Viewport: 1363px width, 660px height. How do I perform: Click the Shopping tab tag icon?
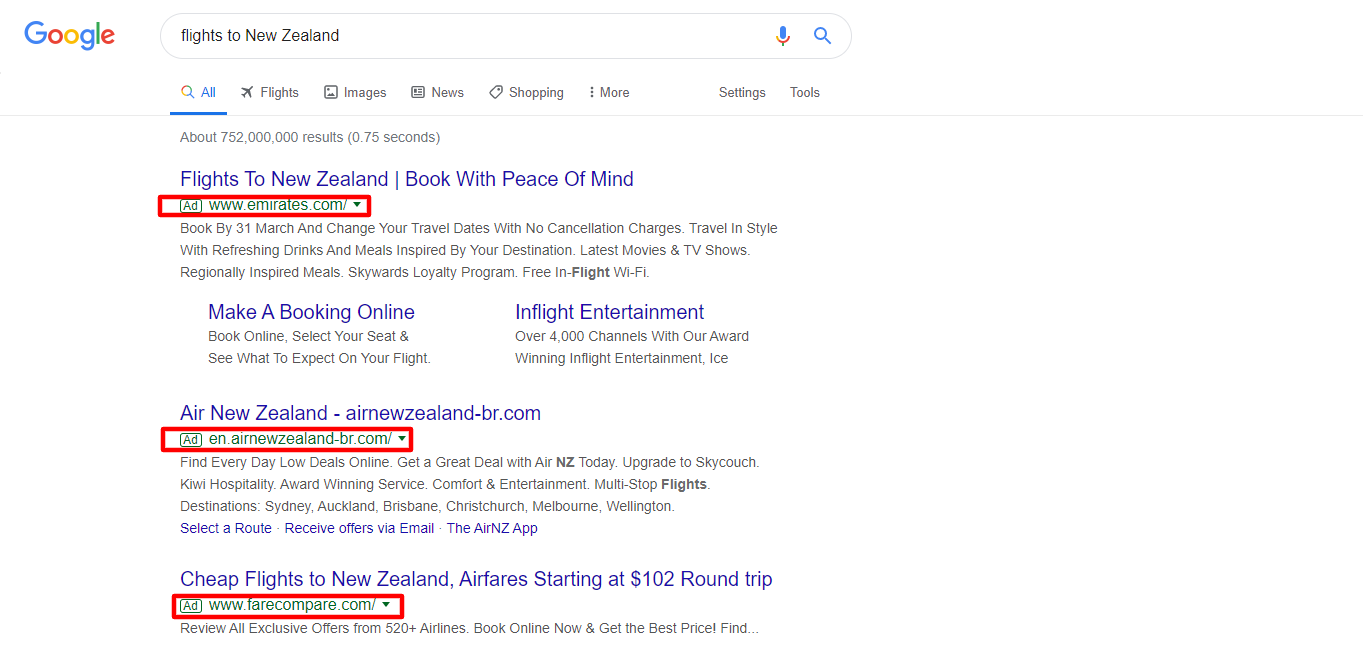pyautogui.click(x=496, y=91)
